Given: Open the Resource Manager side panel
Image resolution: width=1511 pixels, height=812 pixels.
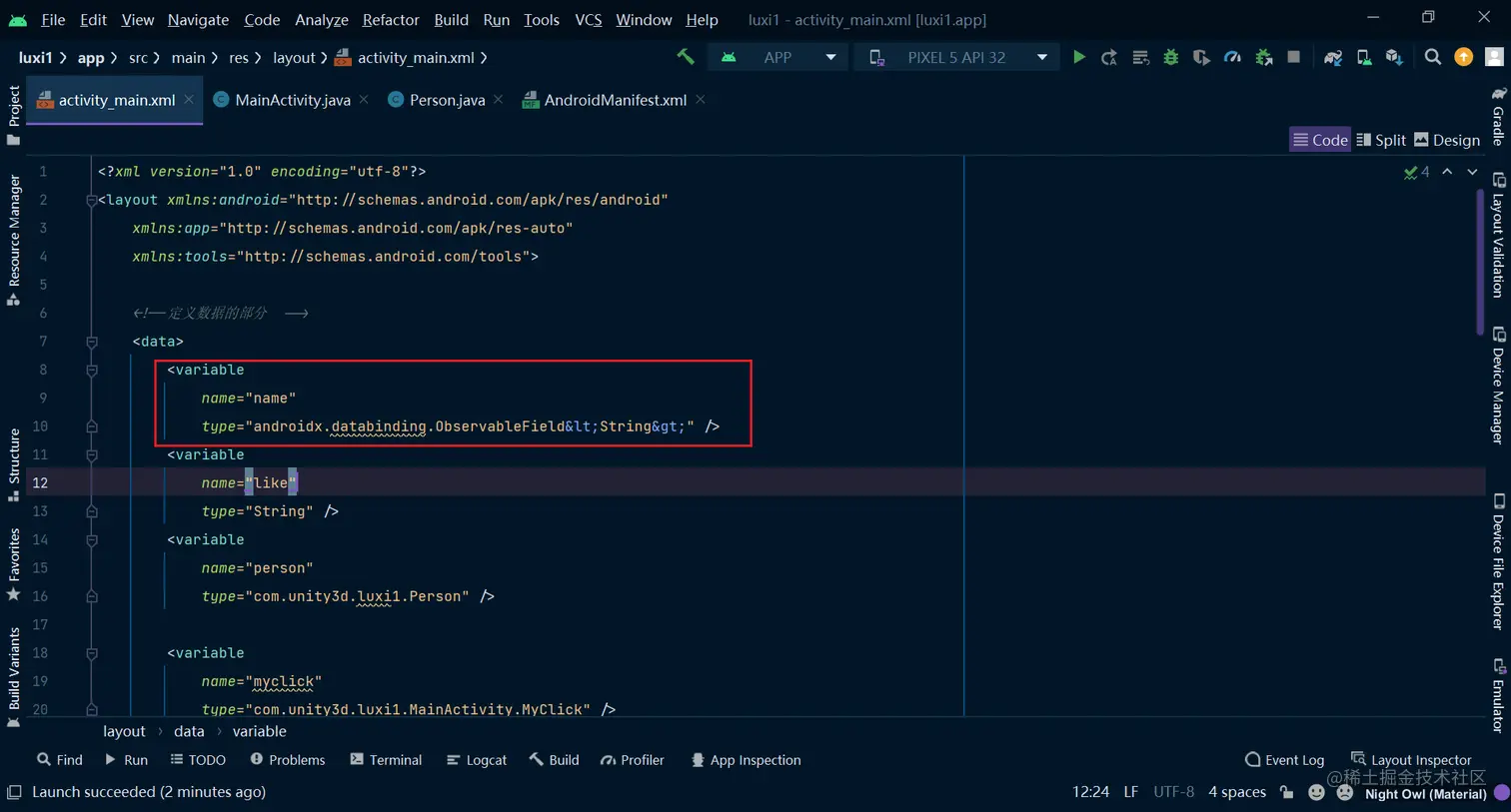Looking at the screenshot, I should (x=14, y=240).
